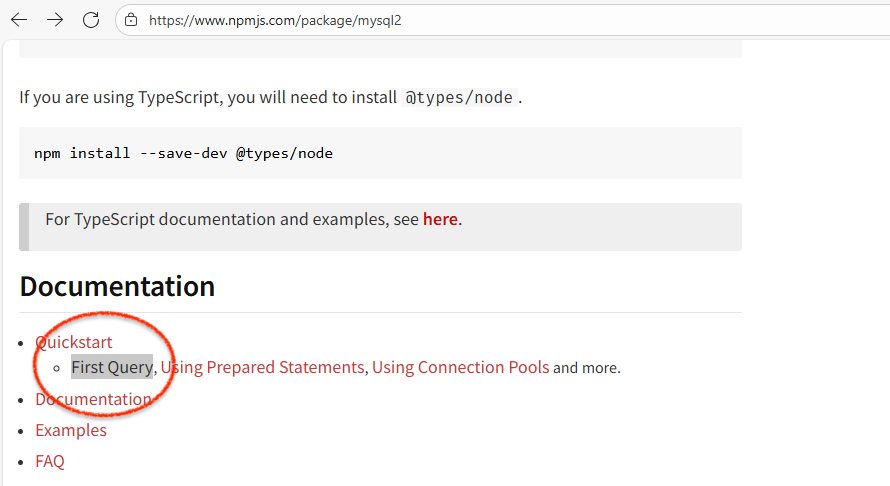Image resolution: width=890 pixels, height=486 pixels.
Task: Click the bold Documentation section heading
Action: pos(117,286)
